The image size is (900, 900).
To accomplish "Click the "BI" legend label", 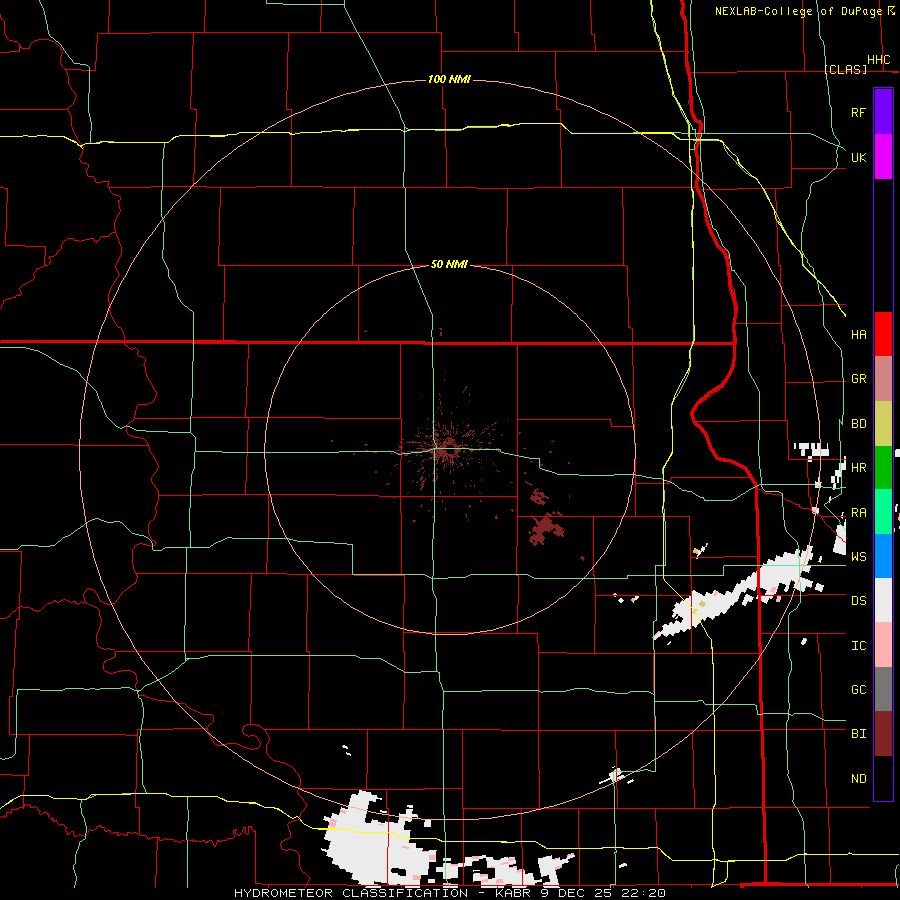I will (x=858, y=734).
